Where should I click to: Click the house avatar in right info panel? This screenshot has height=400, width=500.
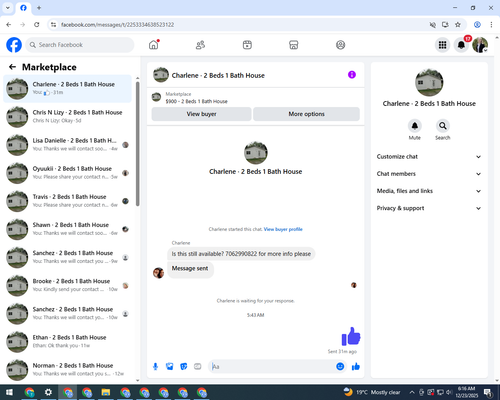[429, 83]
